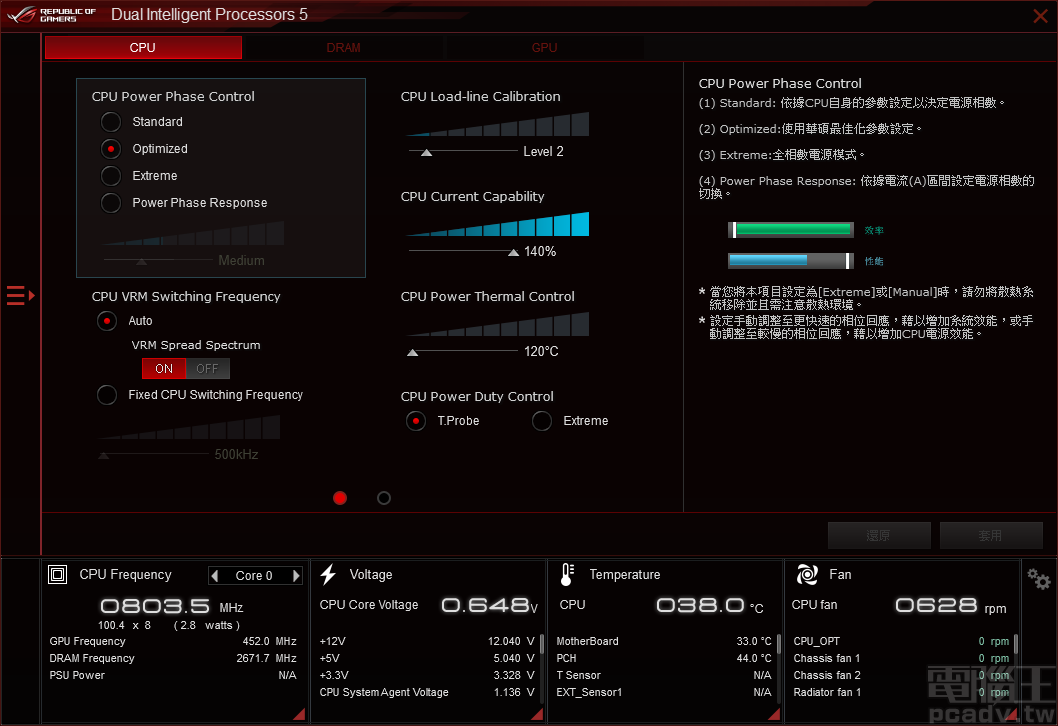Click the PCH temperature row
Viewport: 1058px width, 726px height.
coord(664,659)
